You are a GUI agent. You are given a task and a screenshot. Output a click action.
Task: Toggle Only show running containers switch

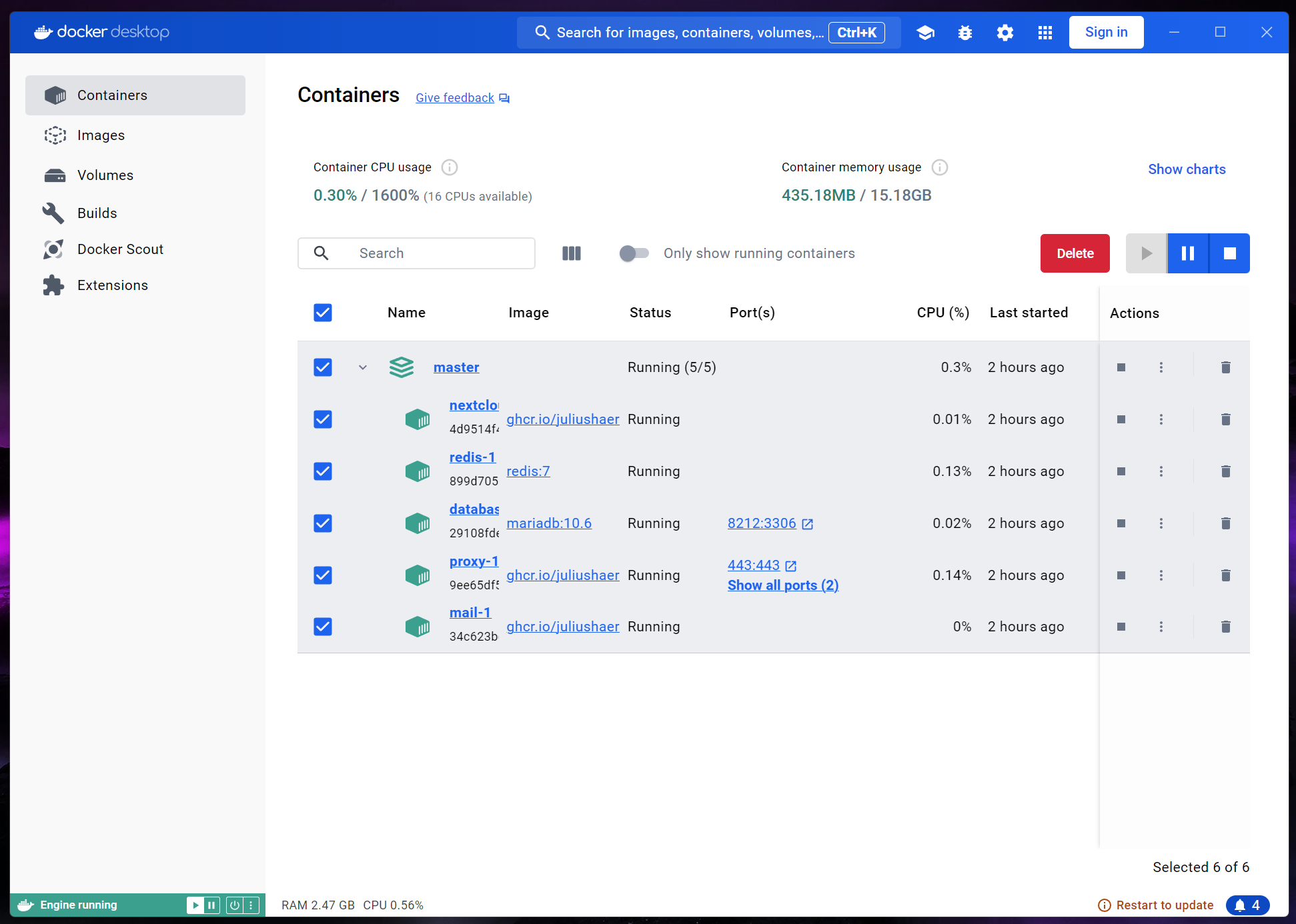coord(634,253)
